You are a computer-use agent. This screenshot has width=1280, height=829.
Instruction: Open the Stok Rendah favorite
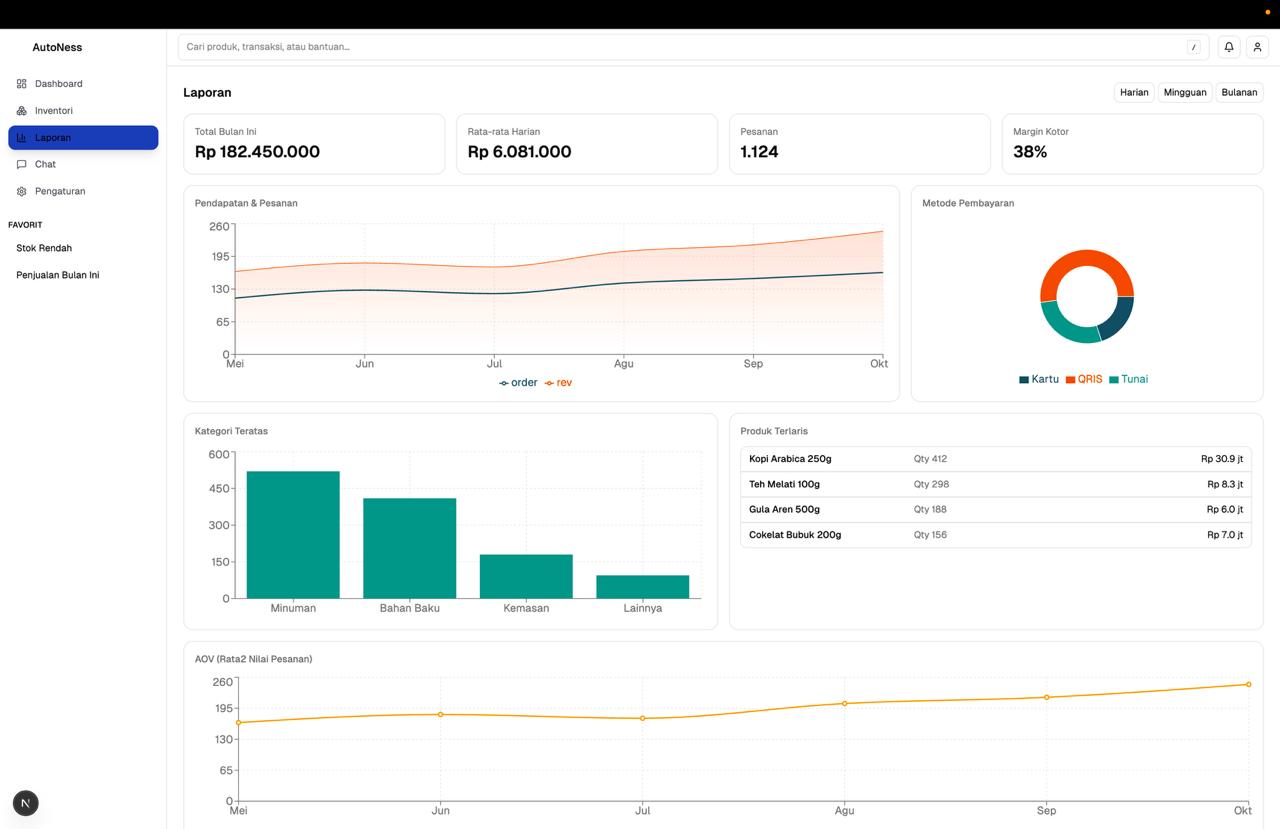(44, 248)
